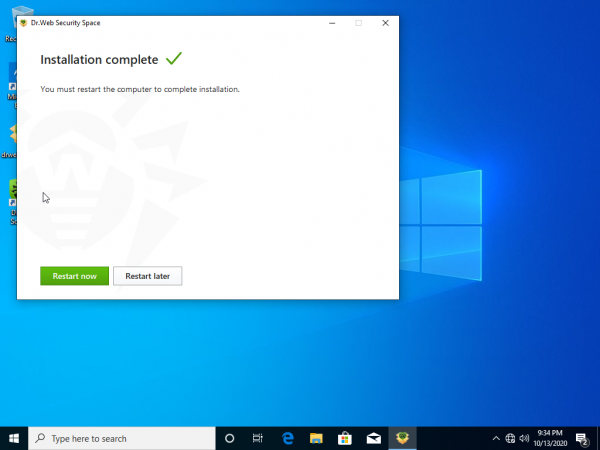Open the Action Center notifications
This screenshot has width=600, height=450.
[582, 438]
